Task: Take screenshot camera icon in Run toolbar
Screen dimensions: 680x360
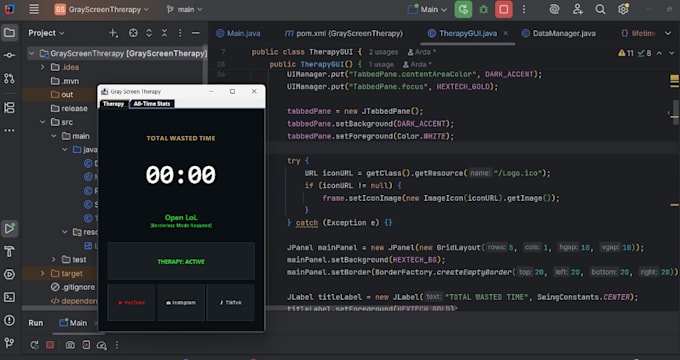Action: [x=70, y=345]
